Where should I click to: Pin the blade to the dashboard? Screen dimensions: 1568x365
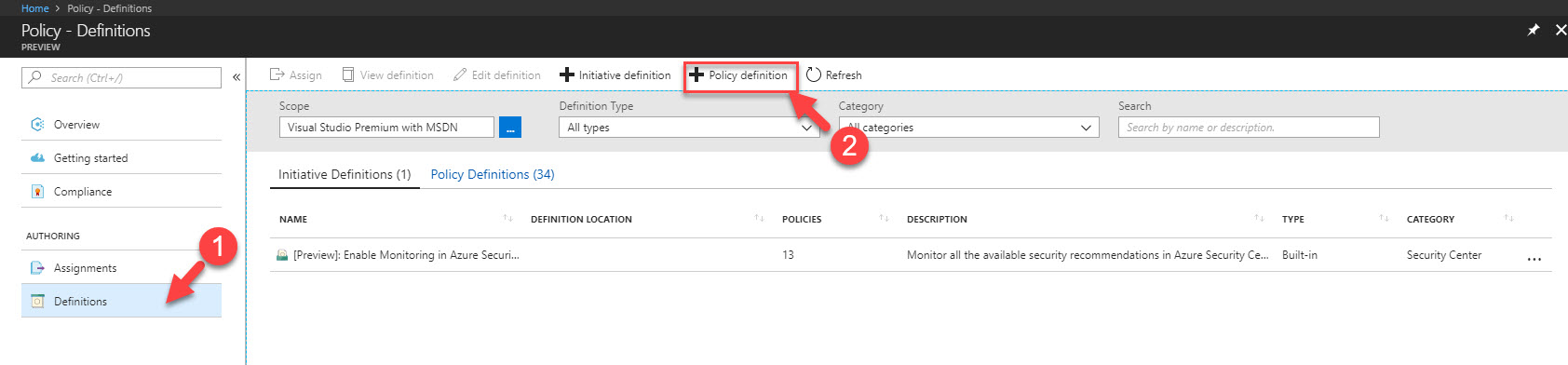[1534, 30]
